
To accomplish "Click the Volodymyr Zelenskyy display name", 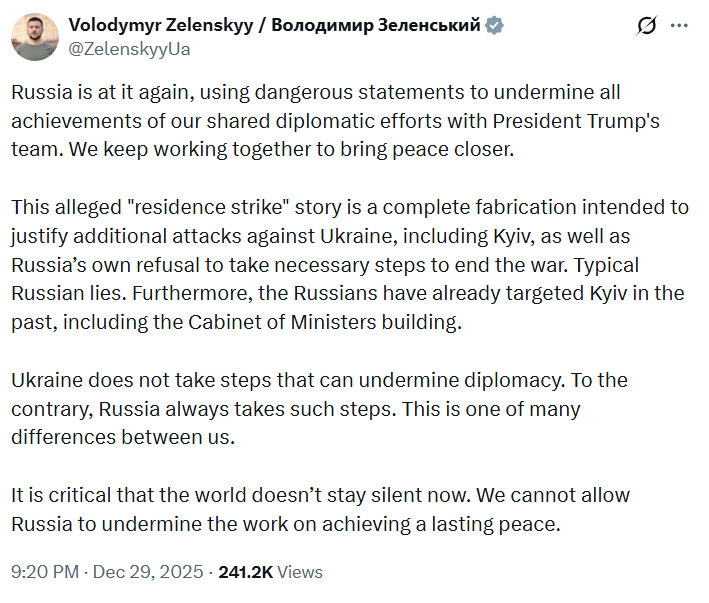I will point(165,25).
